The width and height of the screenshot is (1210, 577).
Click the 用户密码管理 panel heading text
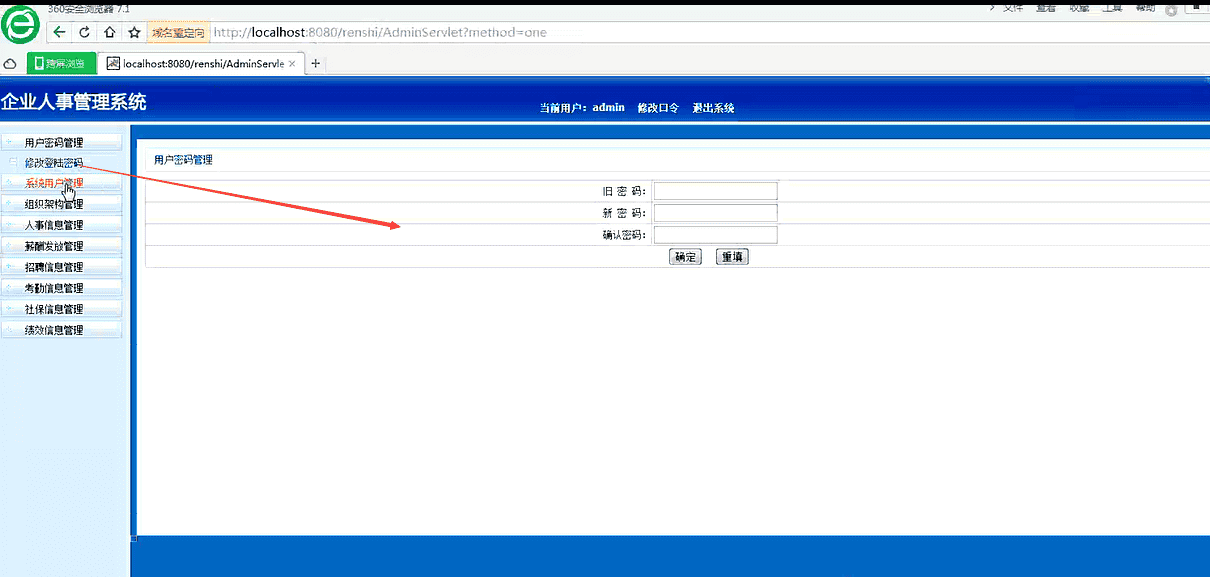183,160
